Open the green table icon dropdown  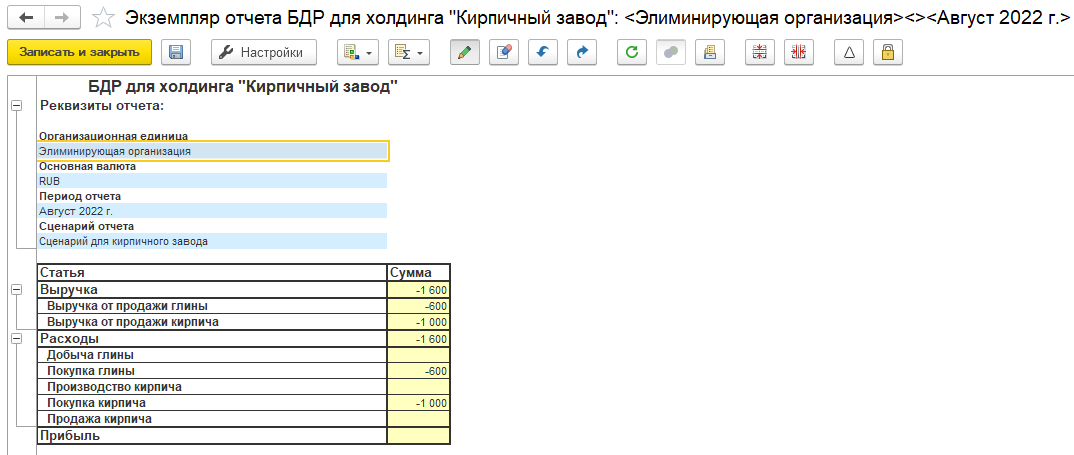pos(357,52)
